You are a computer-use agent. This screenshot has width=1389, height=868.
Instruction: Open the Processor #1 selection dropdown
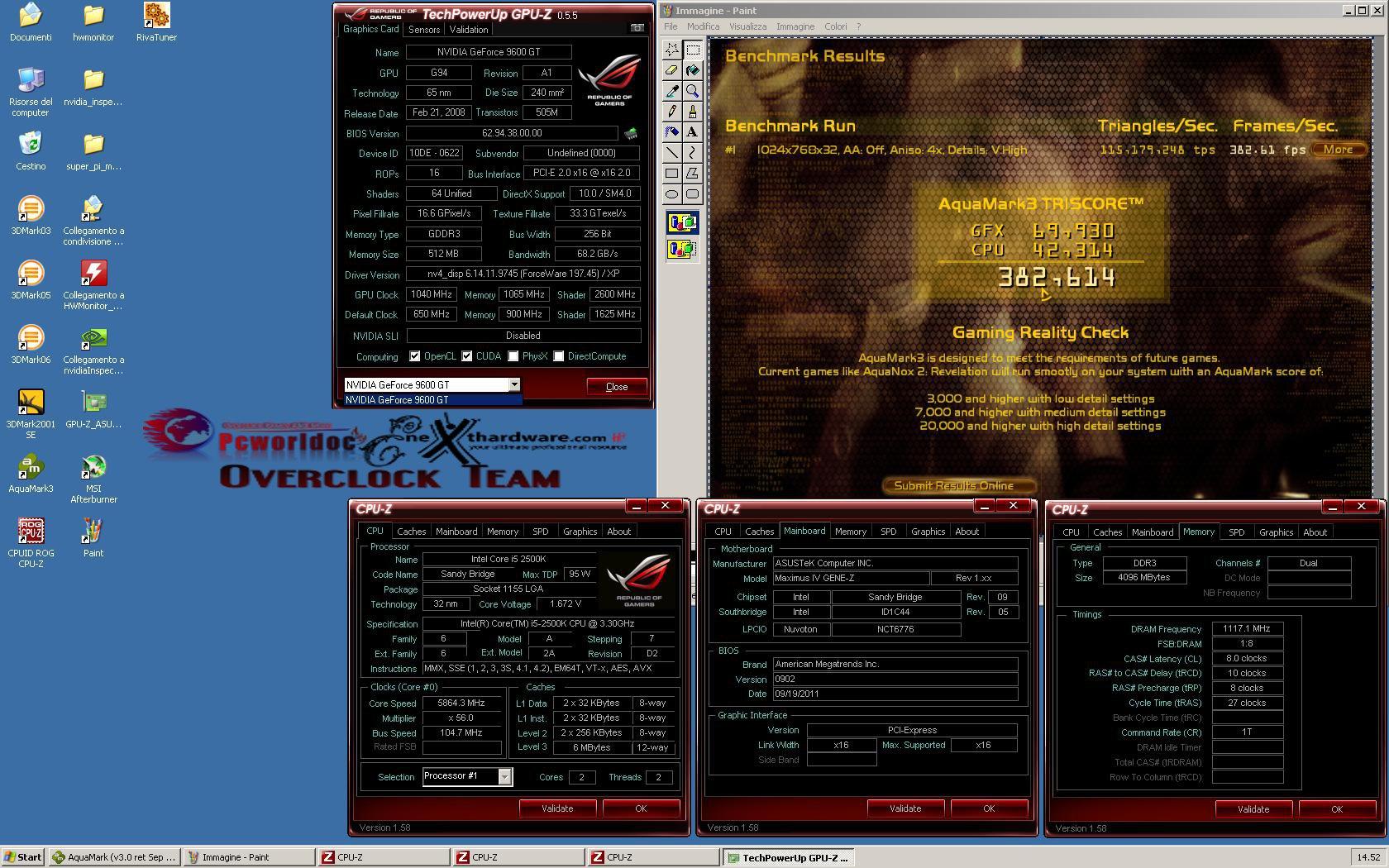[x=504, y=776]
